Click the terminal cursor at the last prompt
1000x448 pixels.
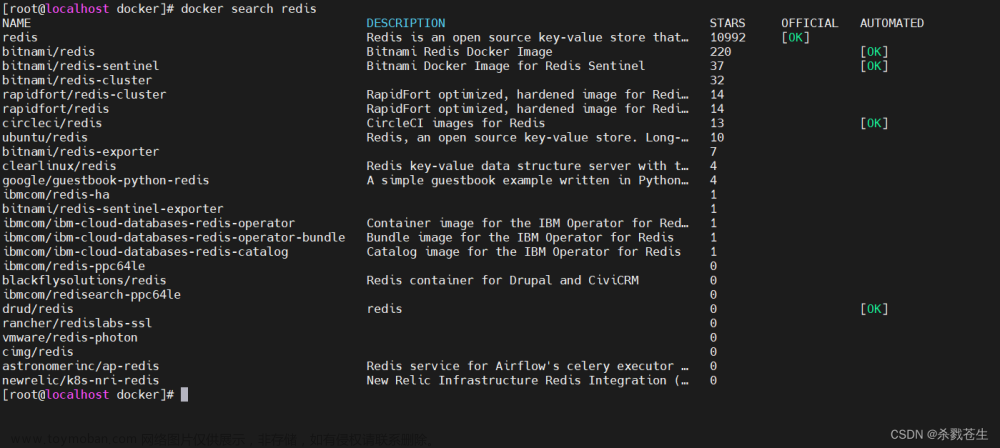[x=184, y=394]
